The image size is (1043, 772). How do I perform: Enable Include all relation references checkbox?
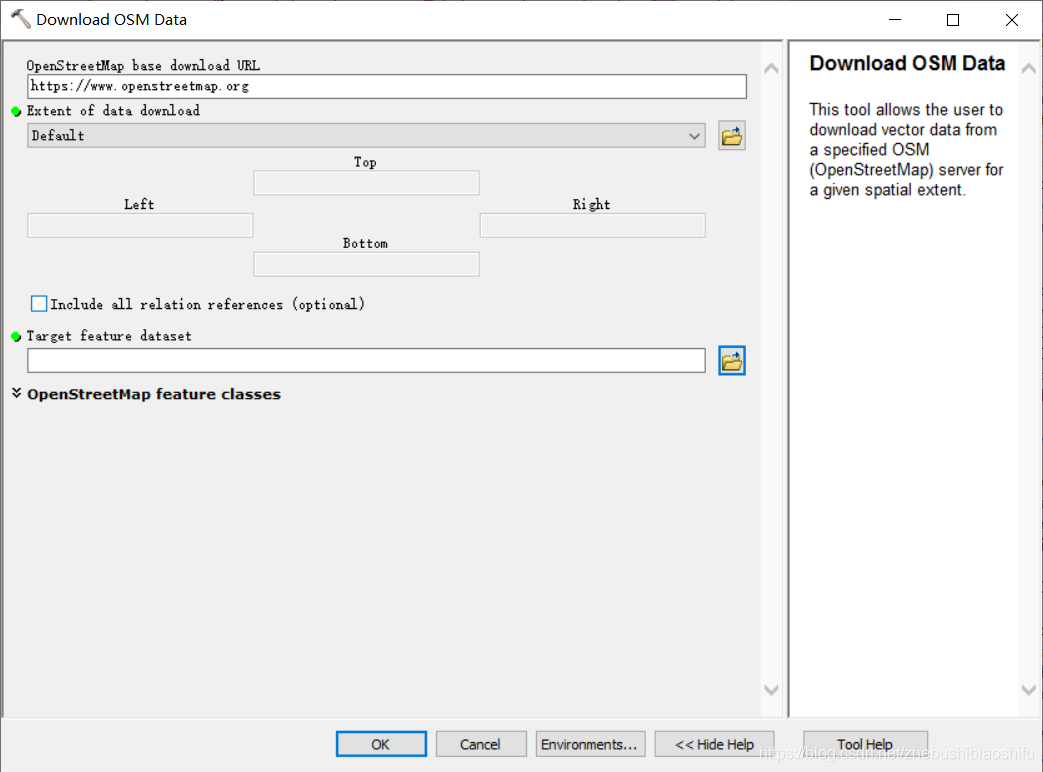(39, 304)
